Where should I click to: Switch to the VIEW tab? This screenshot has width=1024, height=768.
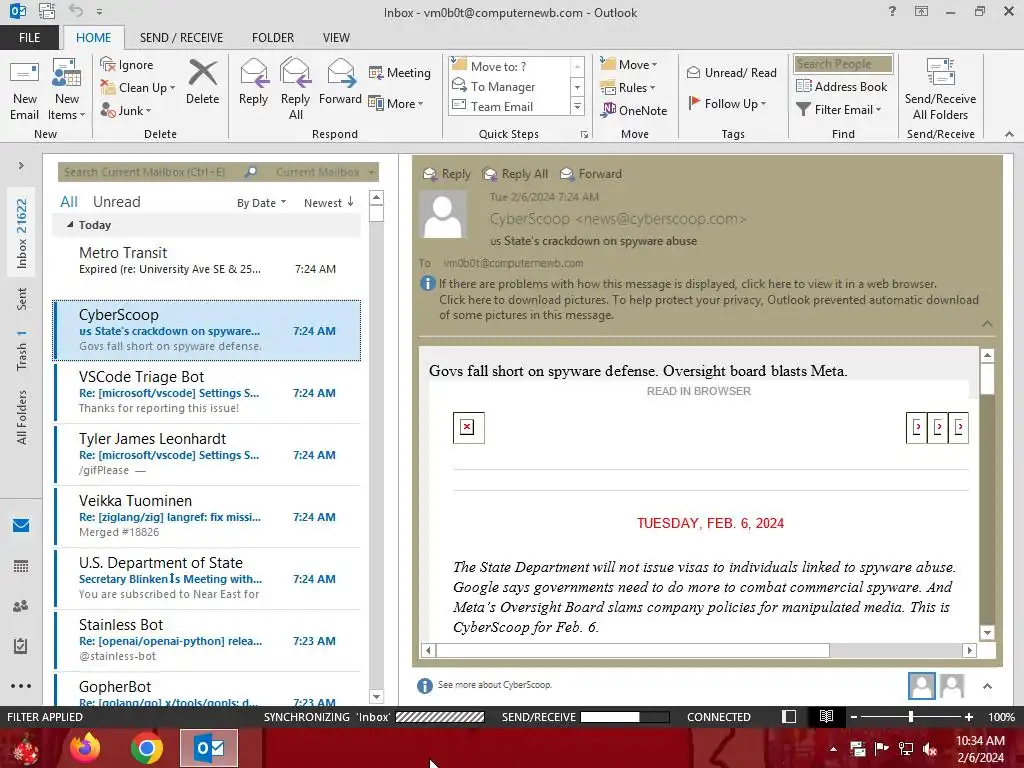(336, 37)
